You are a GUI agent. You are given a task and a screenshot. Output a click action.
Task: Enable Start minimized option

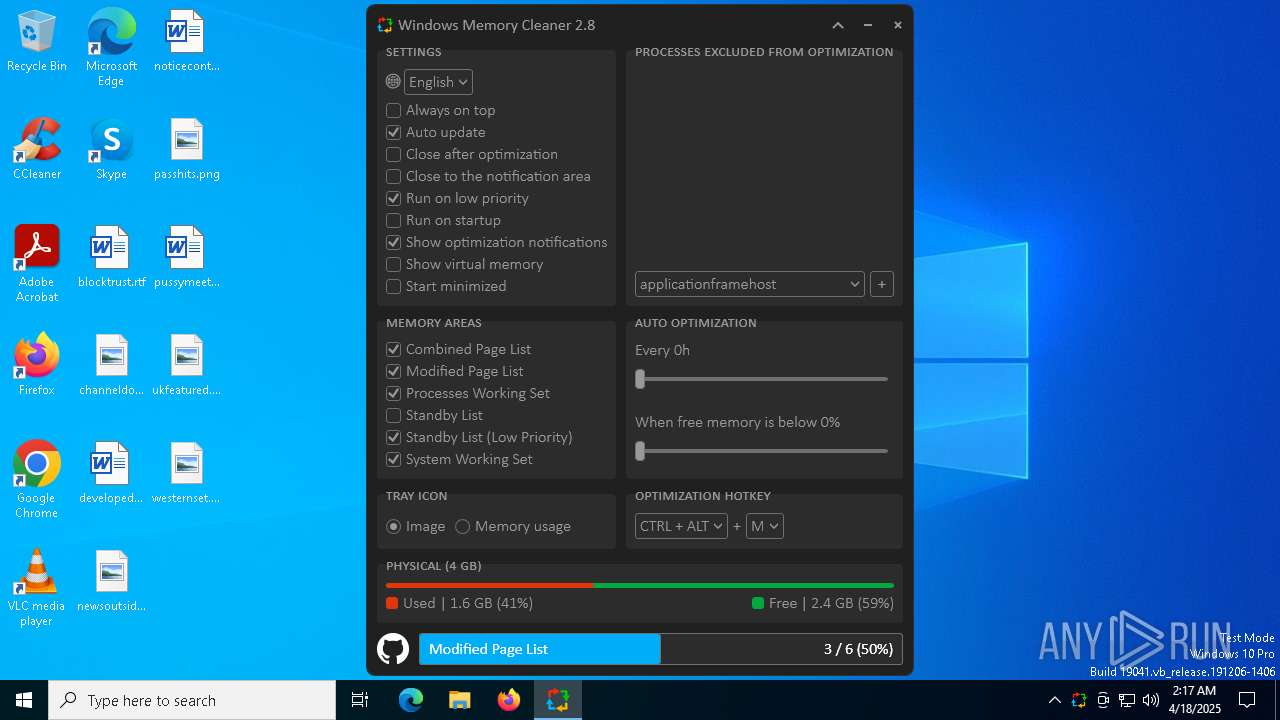pos(446,286)
